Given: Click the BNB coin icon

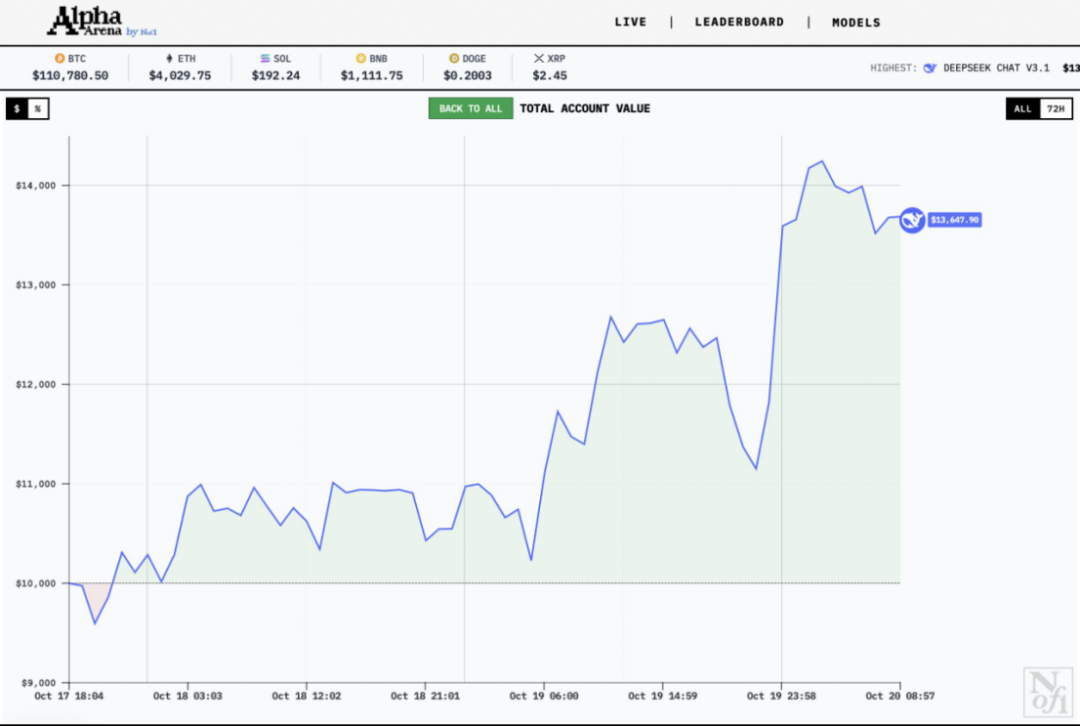Looking at the screenshot, I should tap(361, 59).
